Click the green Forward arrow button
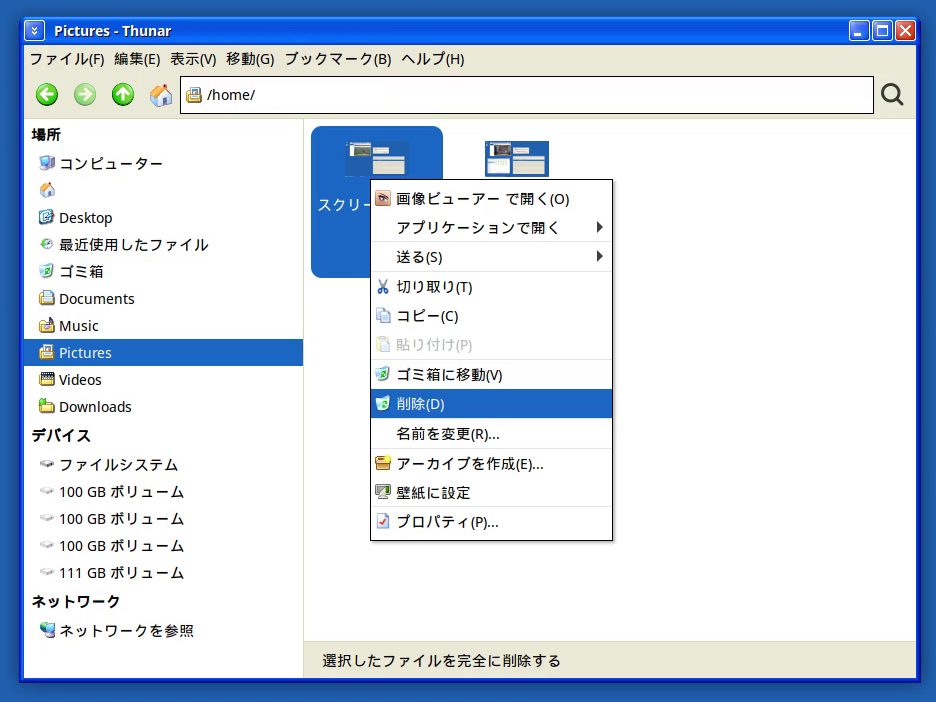936x702 pixels. click(x=85, y=95)
